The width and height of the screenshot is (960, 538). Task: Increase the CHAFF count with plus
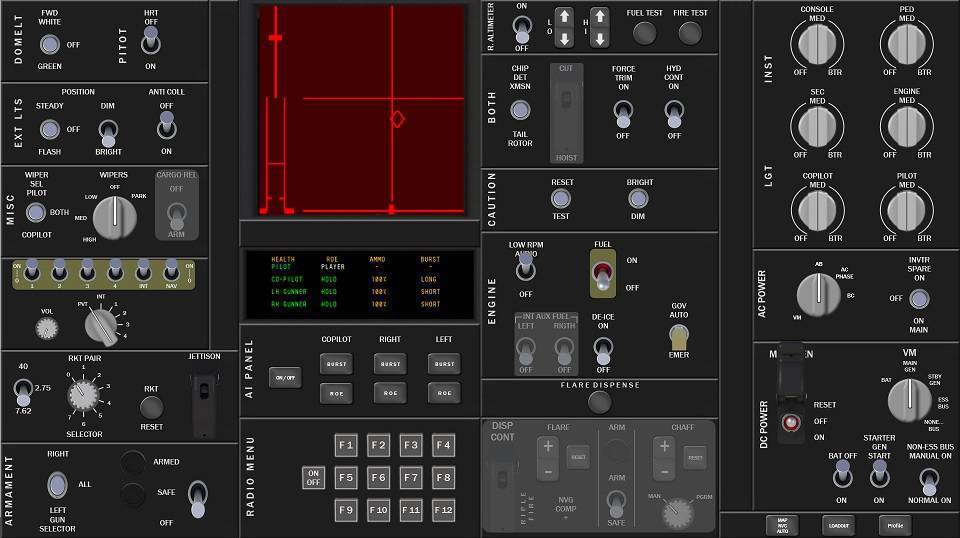(663, 446)
